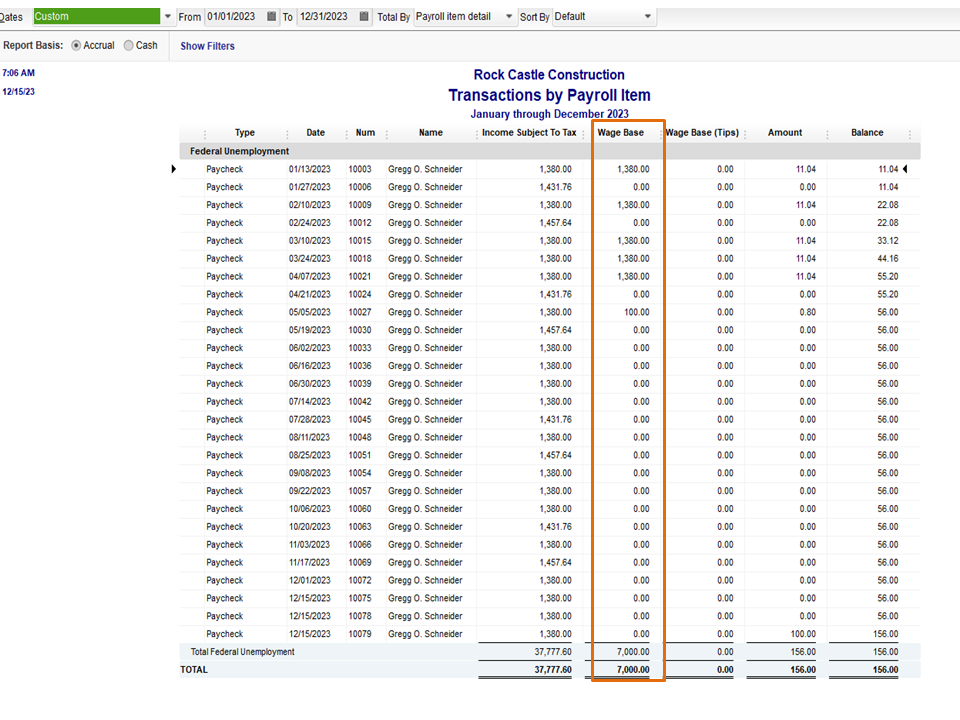Expand the Dates range dropdown showing Custom

pos(167,17)
